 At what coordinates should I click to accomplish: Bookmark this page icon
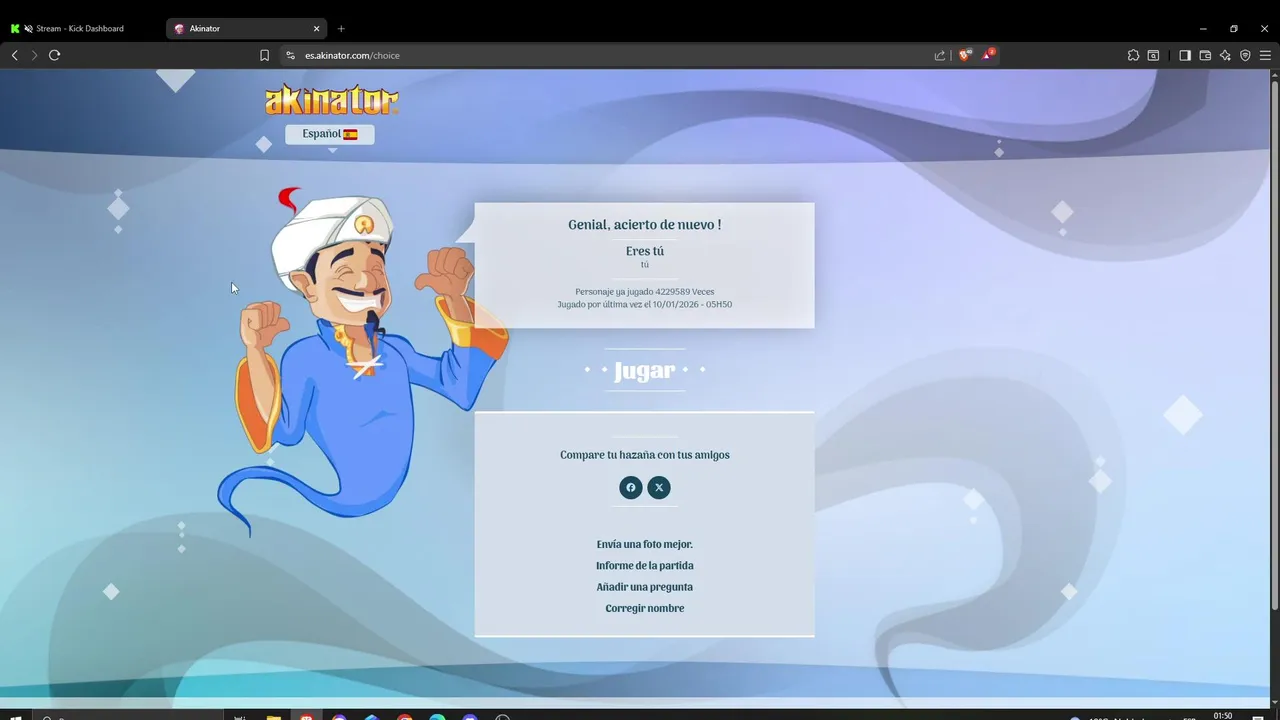(264, 55)
